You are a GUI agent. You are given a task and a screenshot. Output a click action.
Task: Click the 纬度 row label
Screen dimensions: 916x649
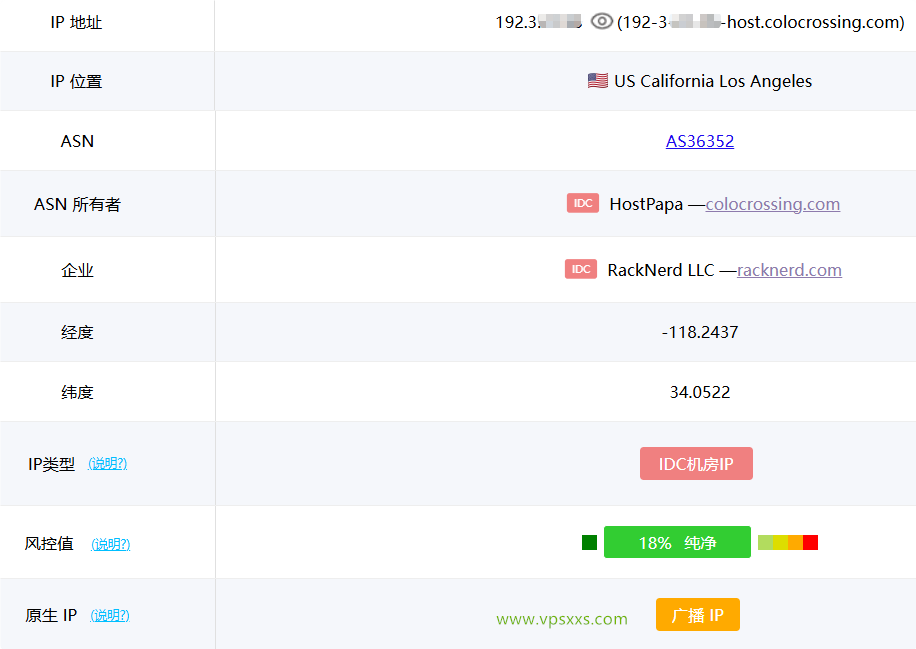(77, 393)
